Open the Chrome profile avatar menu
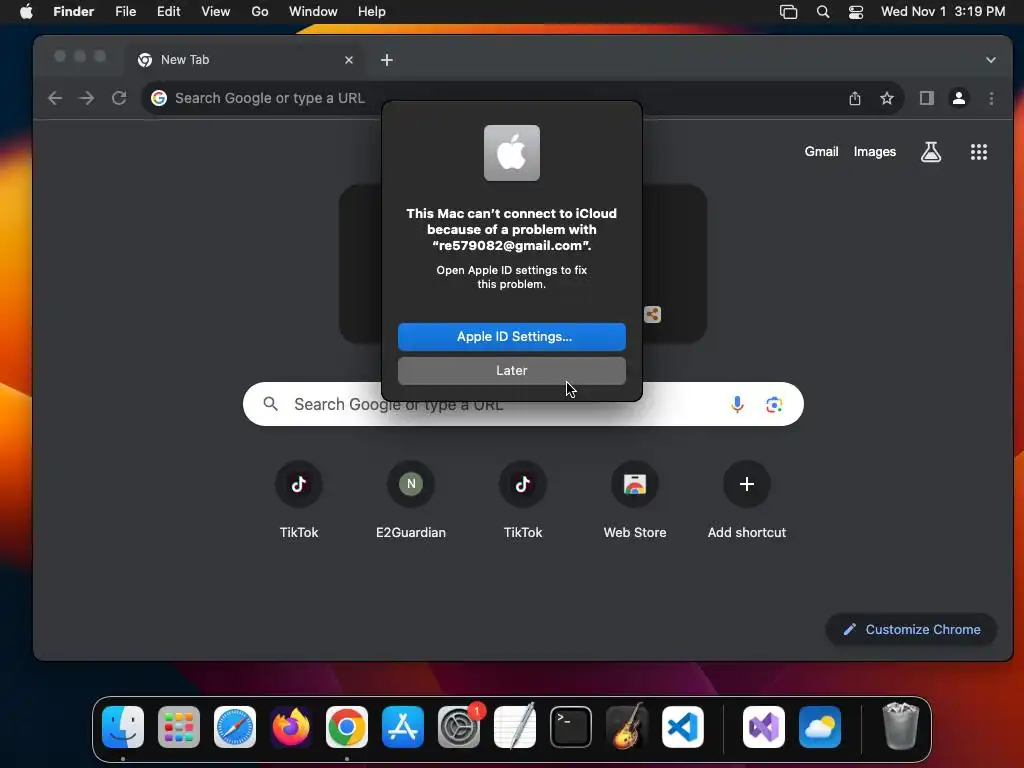 [959, 98]
